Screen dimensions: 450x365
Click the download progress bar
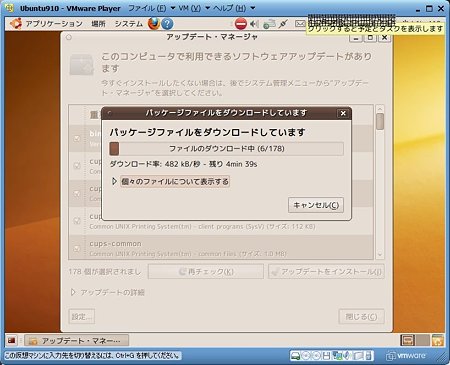226,149
